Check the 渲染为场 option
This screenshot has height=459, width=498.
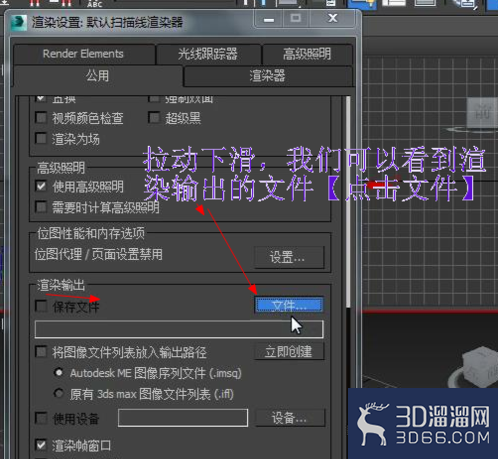41,138
